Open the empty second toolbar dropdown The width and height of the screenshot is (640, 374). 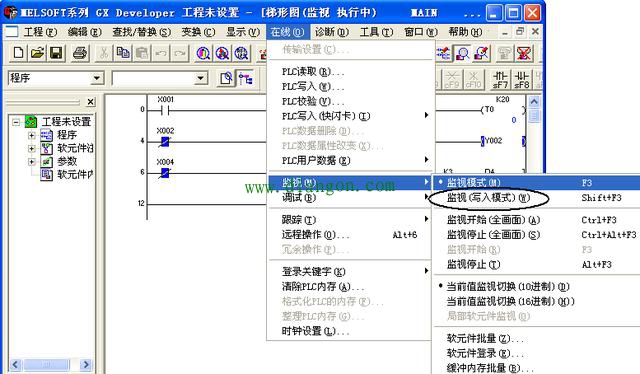click(x=201, y=78)
